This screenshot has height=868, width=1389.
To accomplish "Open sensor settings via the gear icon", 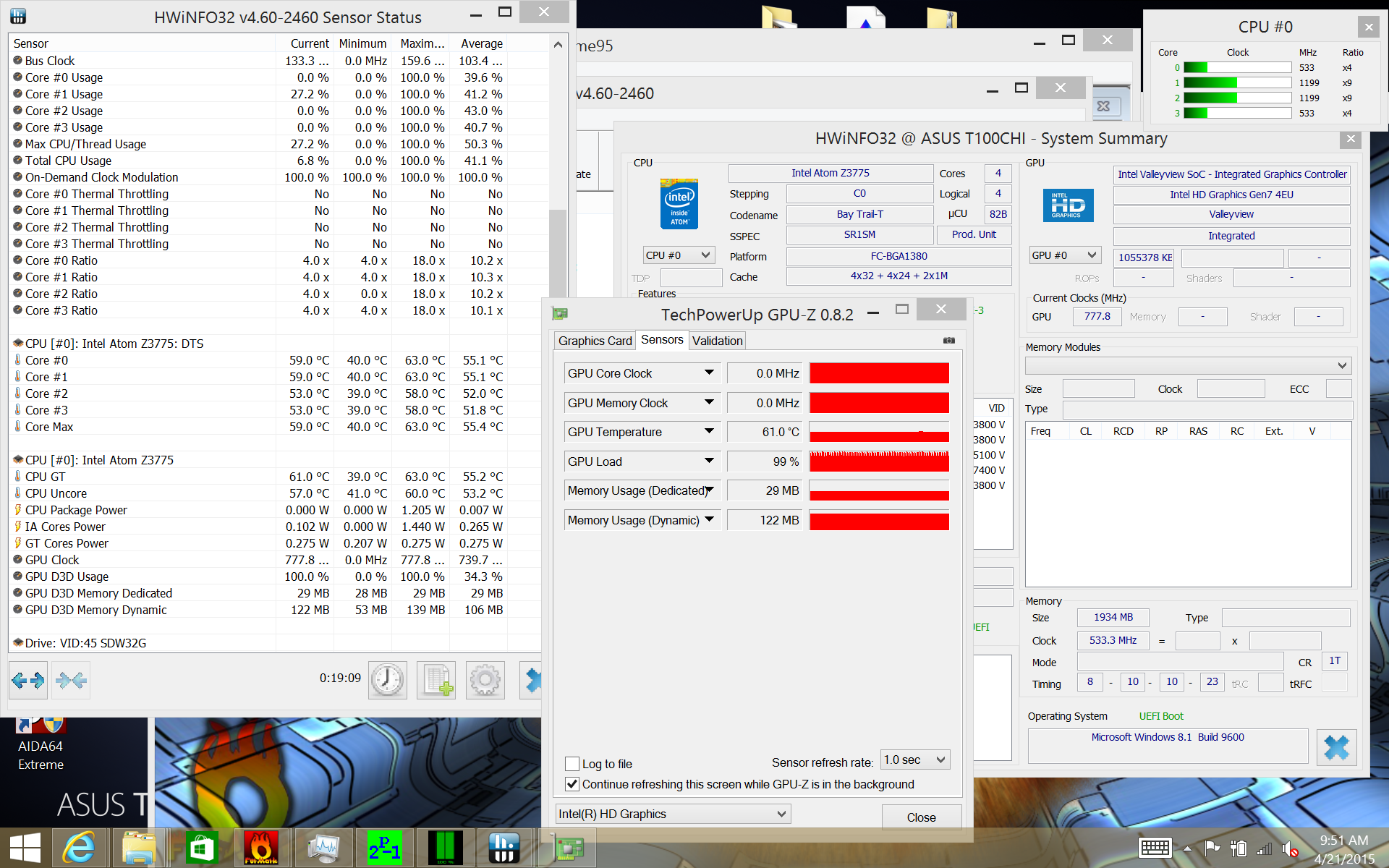I will pos(485,680).
